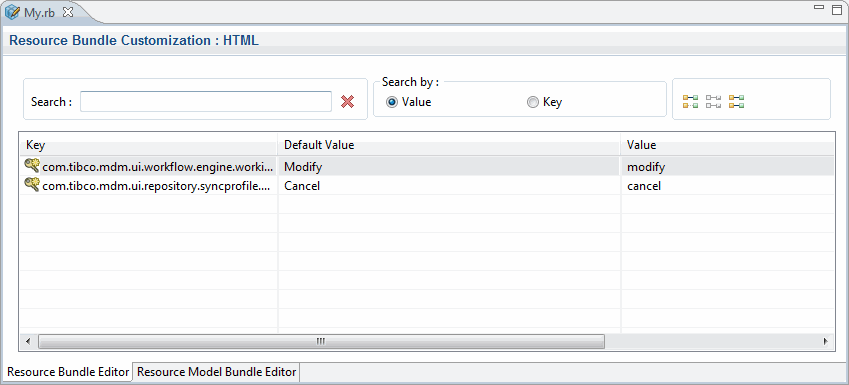The height and width of the screenshot is (385, 849).
Task: Click the grayed-out middle mapping icon
Action: [x=713, y=101]
